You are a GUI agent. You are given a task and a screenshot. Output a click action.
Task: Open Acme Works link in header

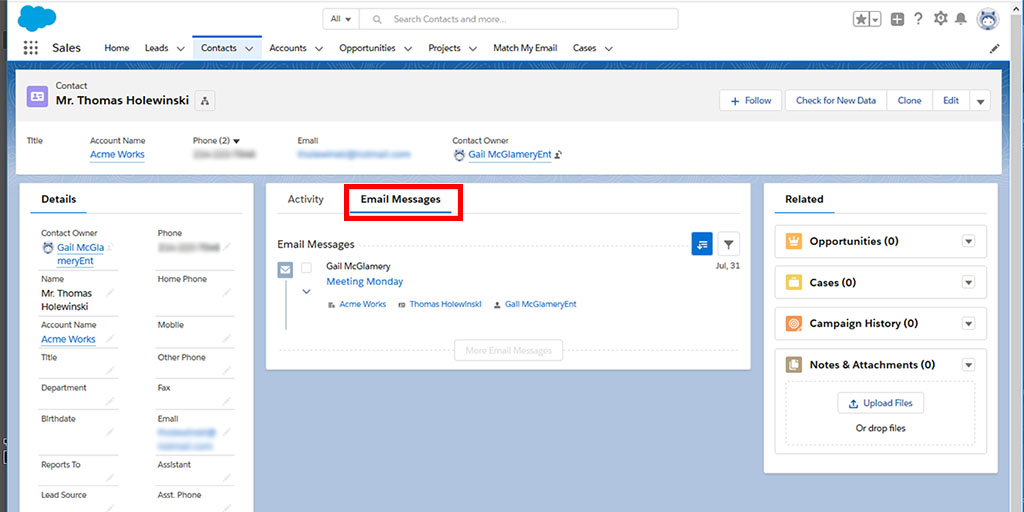pyautogui.click(x=118, y=155)
